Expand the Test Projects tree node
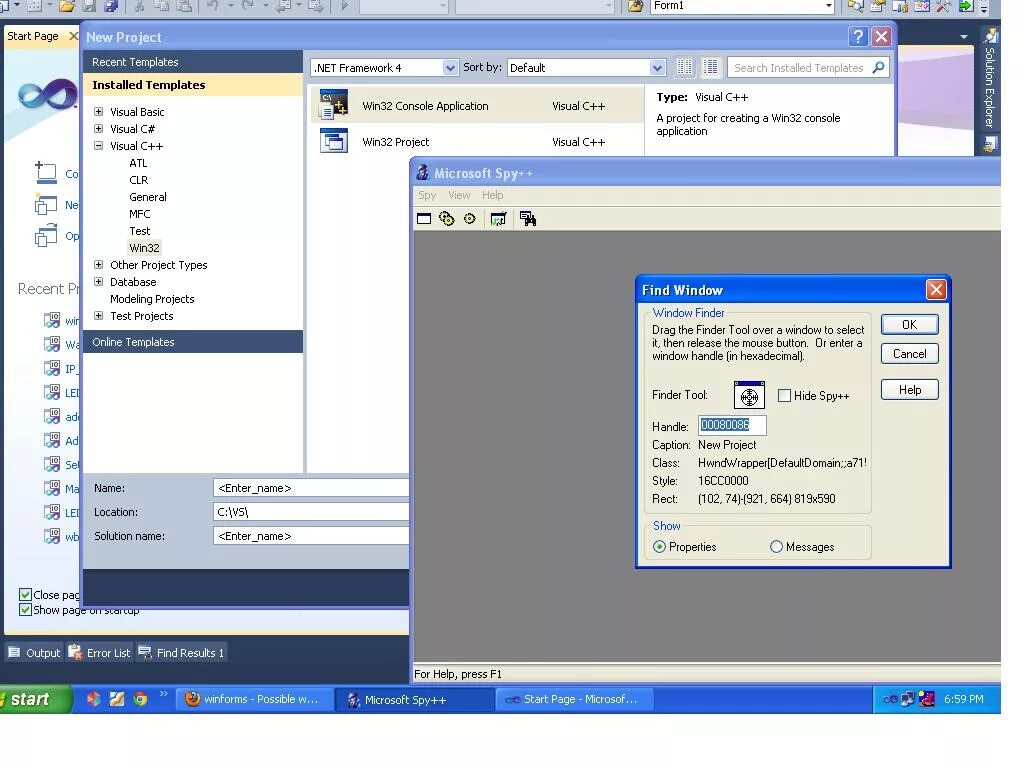 (99, 315)
